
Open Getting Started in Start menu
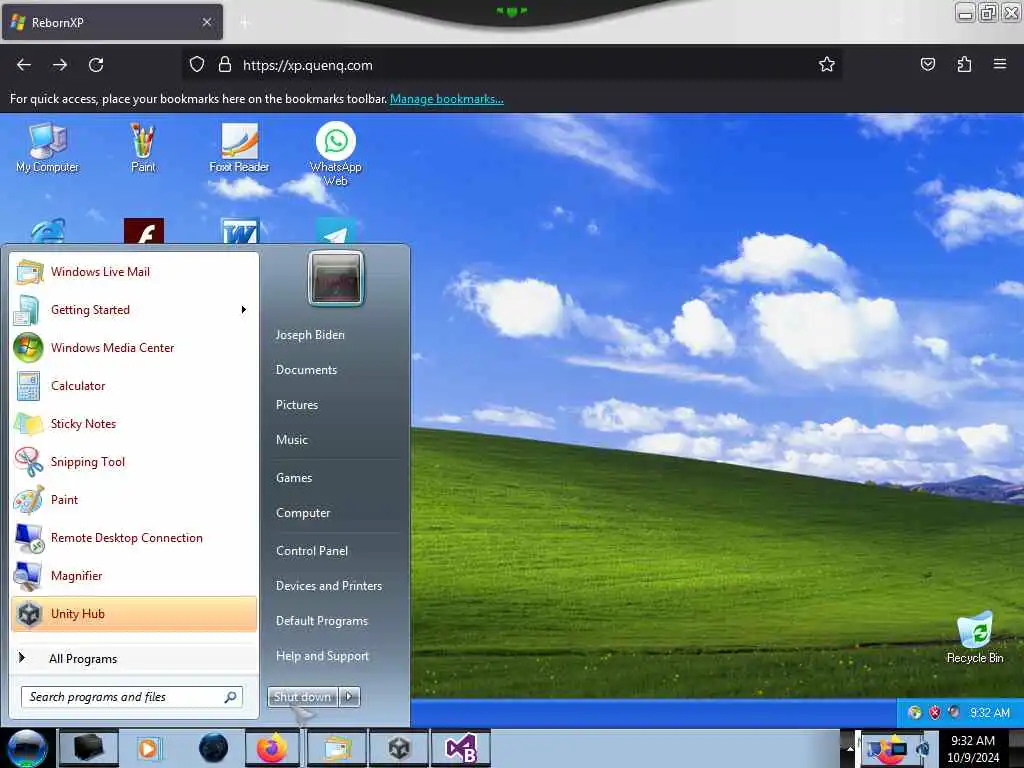click(134, 310)
